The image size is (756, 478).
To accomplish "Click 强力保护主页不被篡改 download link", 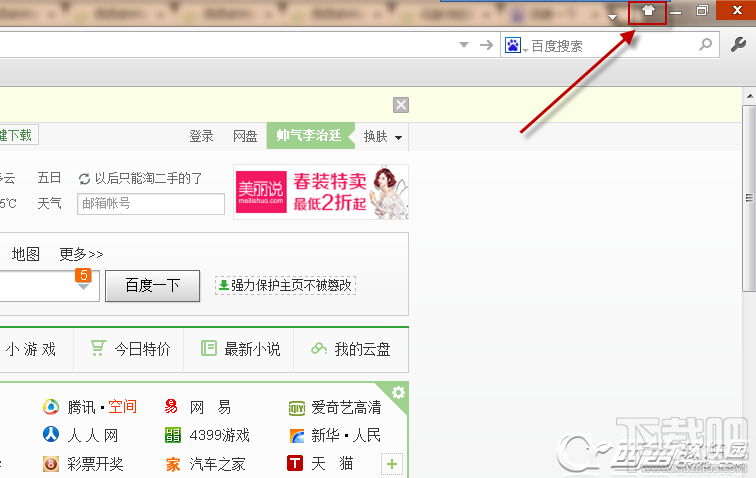I will 285,286.
